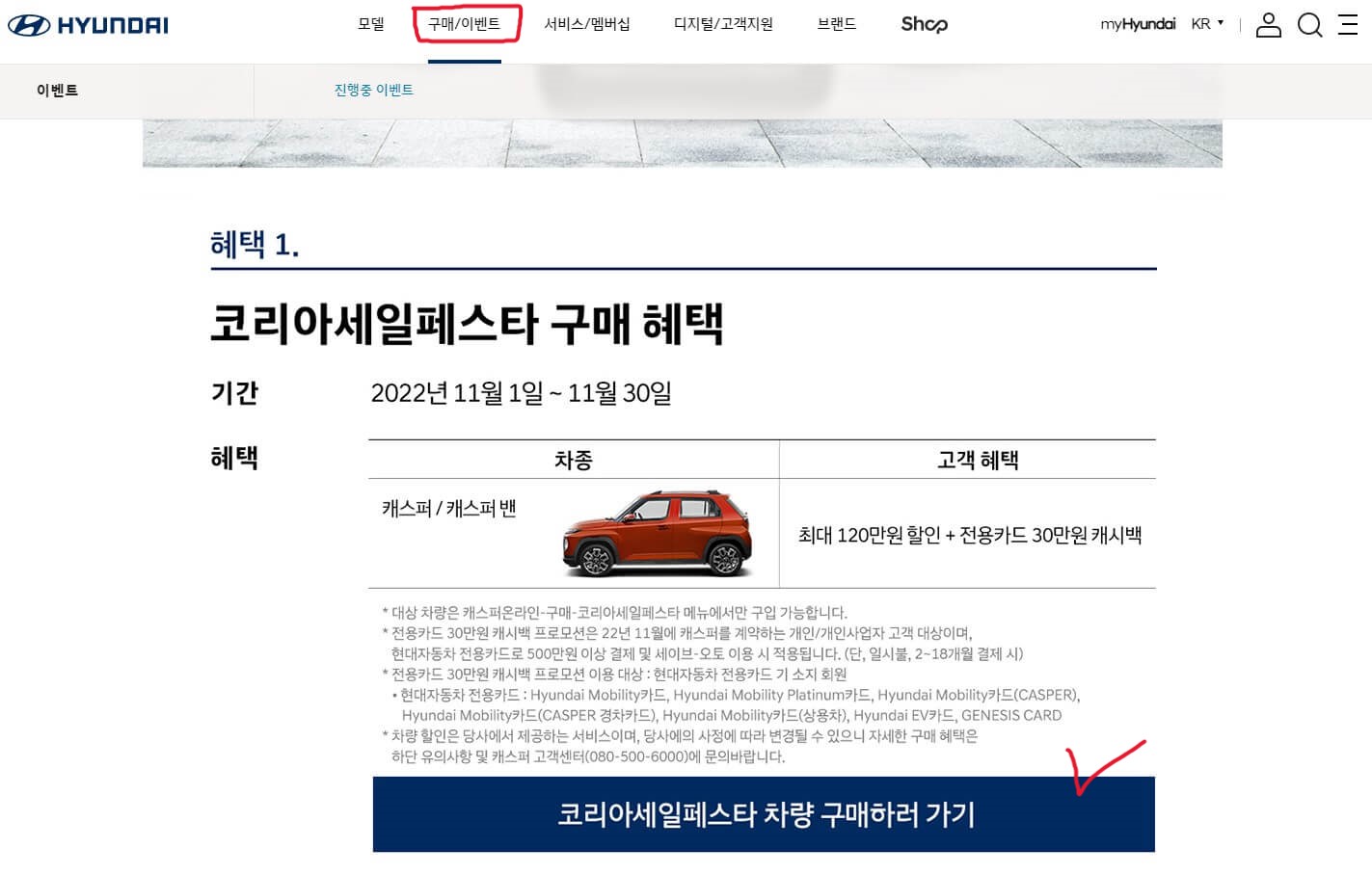Select the 진행중 이벤트 tab
Image resolution: width=1372 pixels, height=874 pixels.
click(374, 91)
